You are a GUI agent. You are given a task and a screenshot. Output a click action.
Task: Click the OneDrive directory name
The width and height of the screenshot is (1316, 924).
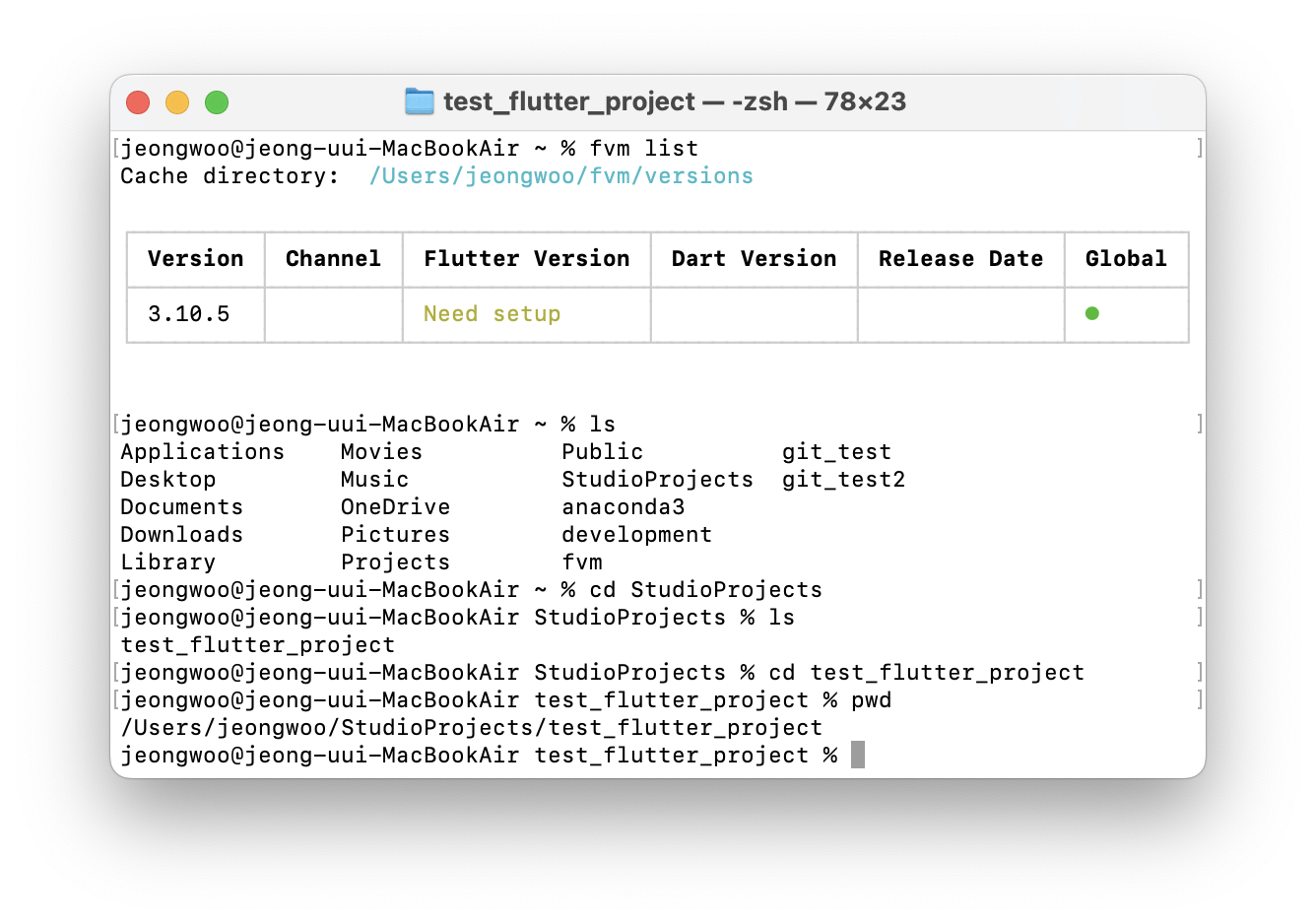[x=395, y=507]
